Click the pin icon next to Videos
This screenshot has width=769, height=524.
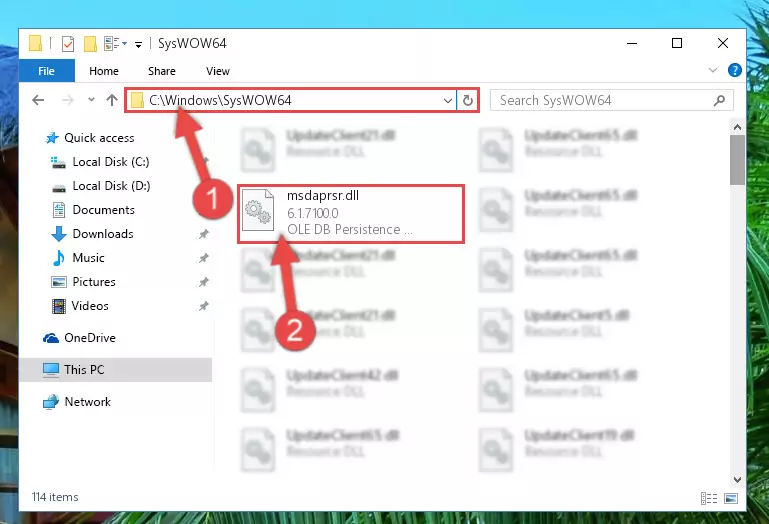pyautogui.click(x=204, y=306)
